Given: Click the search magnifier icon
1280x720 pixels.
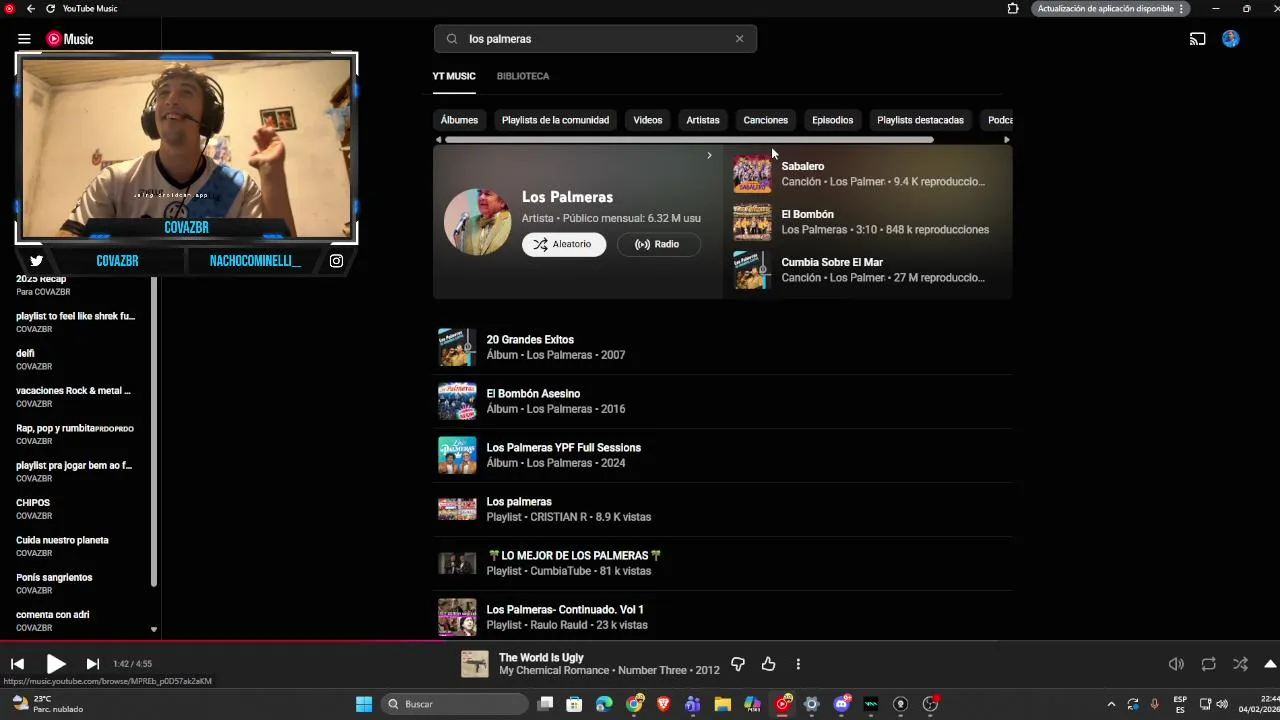Looking at the screenshot, I should click(452, 39).
